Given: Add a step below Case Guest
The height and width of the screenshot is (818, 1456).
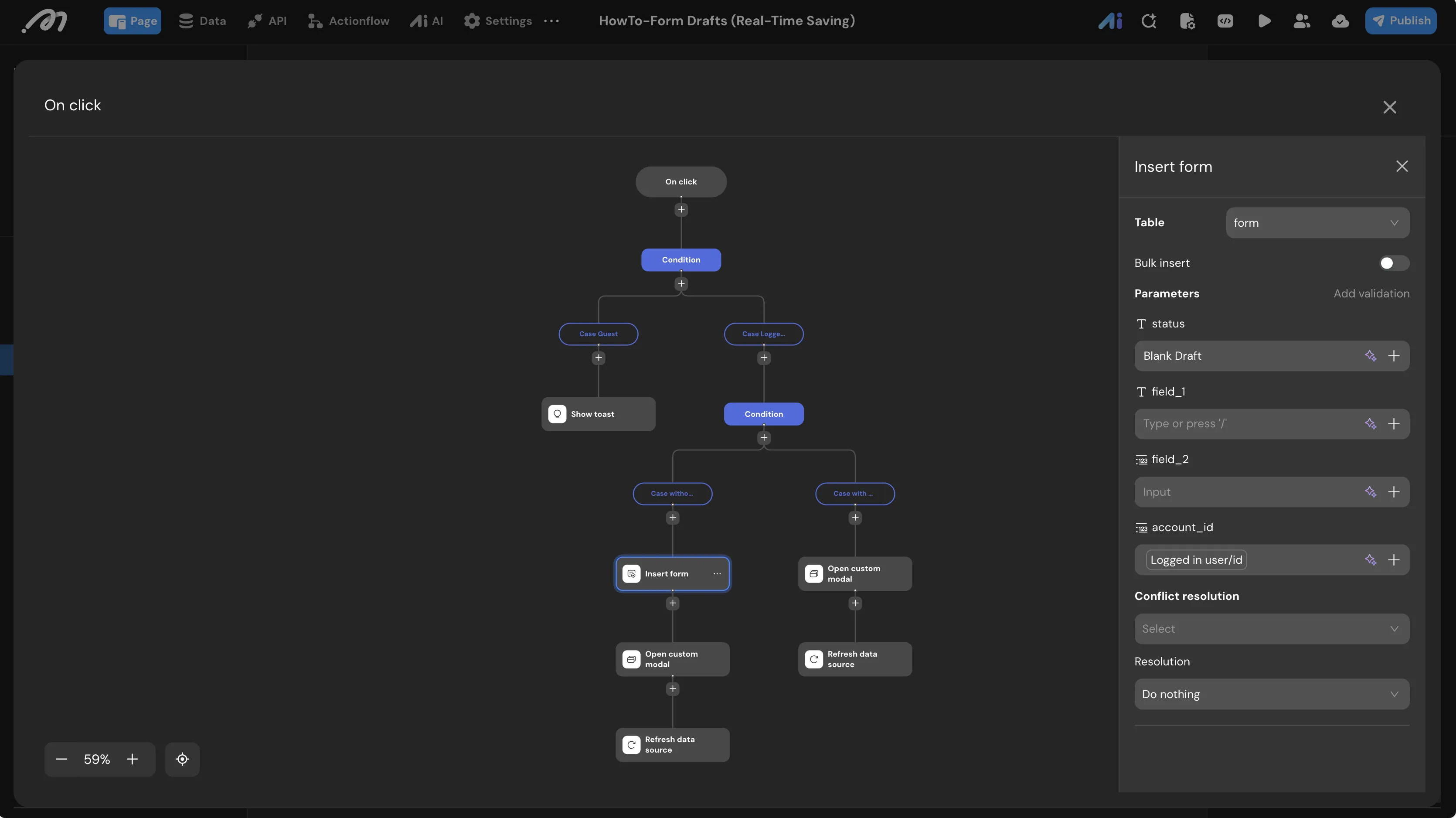Looking at the screenshot, I should click(599, 357).
